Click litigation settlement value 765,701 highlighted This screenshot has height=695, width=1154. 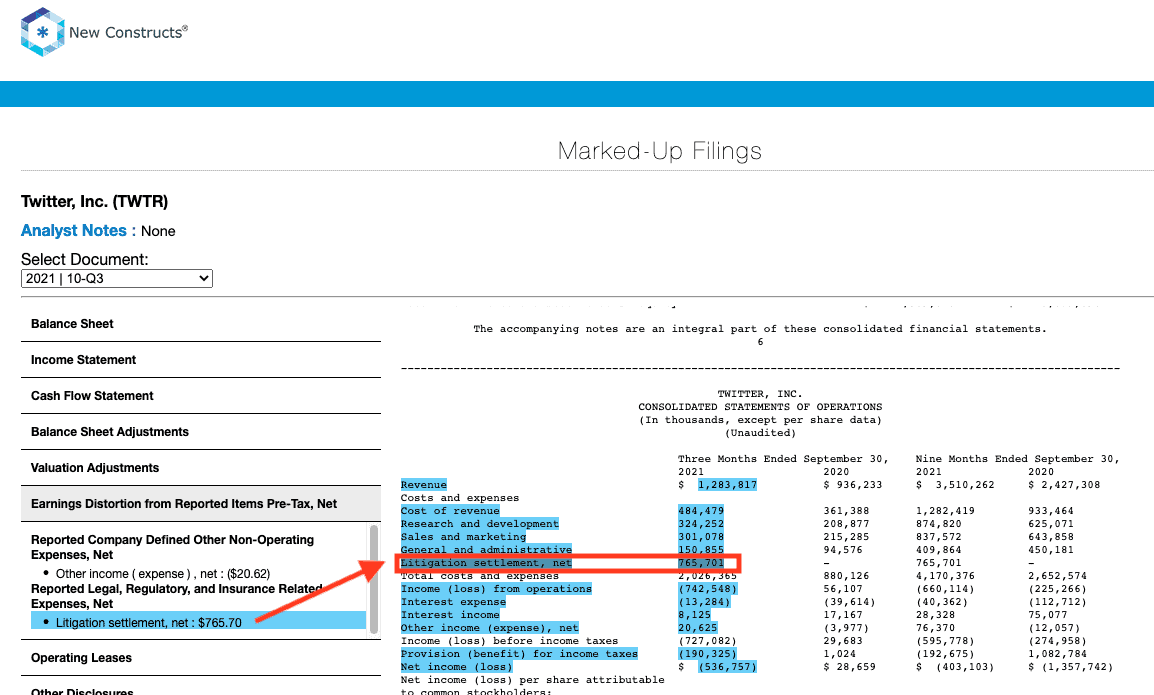[701, 562]
